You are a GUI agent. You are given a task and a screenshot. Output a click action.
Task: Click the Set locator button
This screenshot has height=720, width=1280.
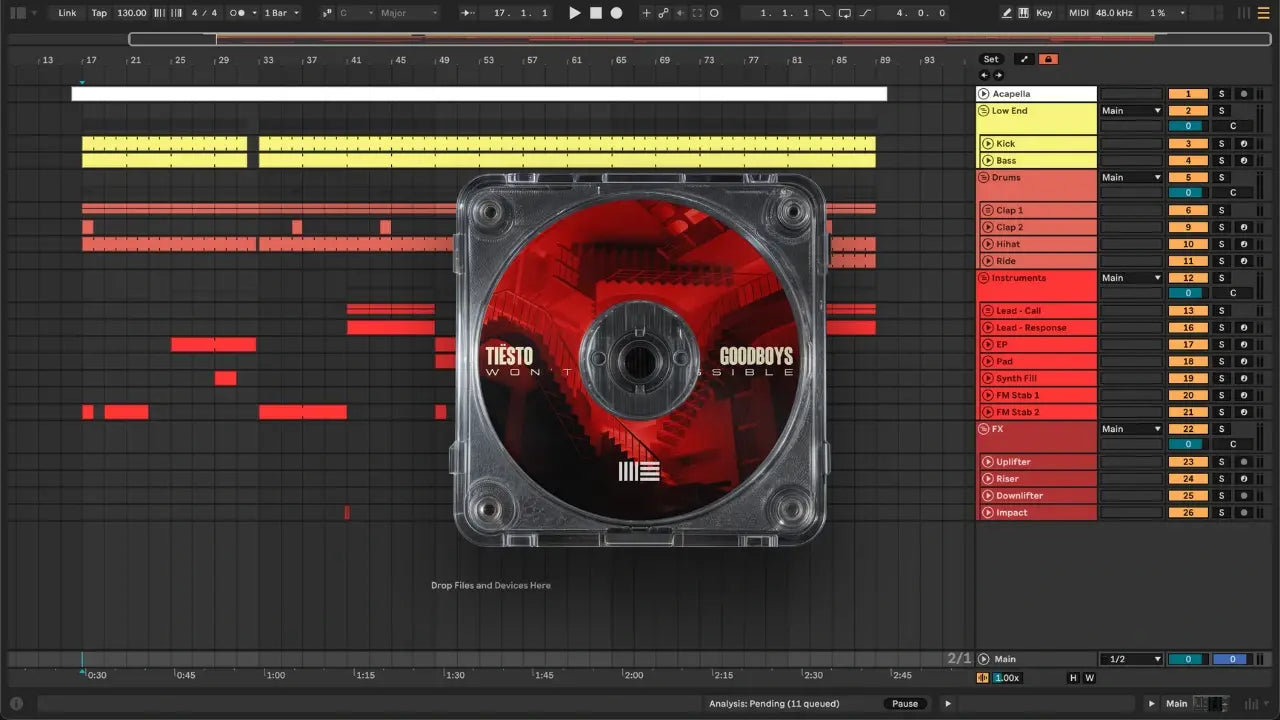tap(991, 59)
